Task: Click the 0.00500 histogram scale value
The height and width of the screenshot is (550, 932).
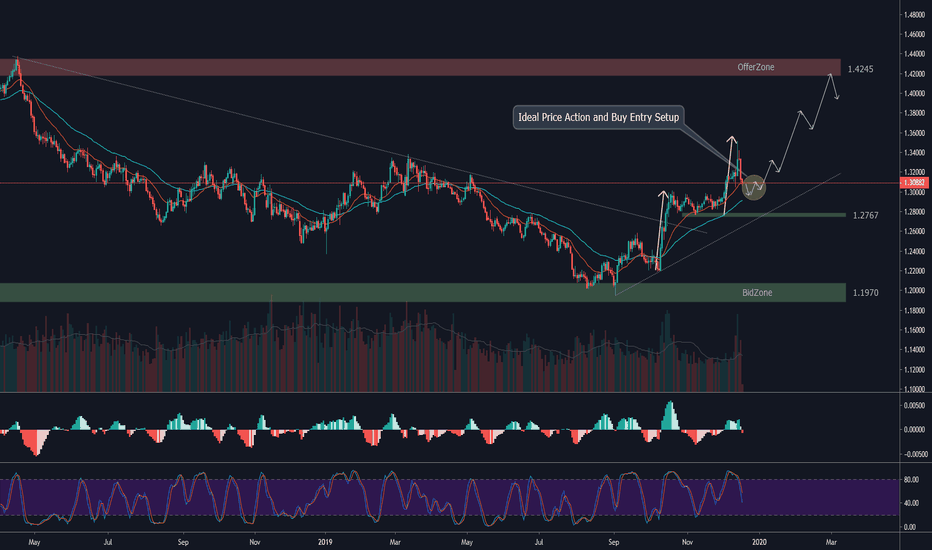Action: (x=913, y=405)
